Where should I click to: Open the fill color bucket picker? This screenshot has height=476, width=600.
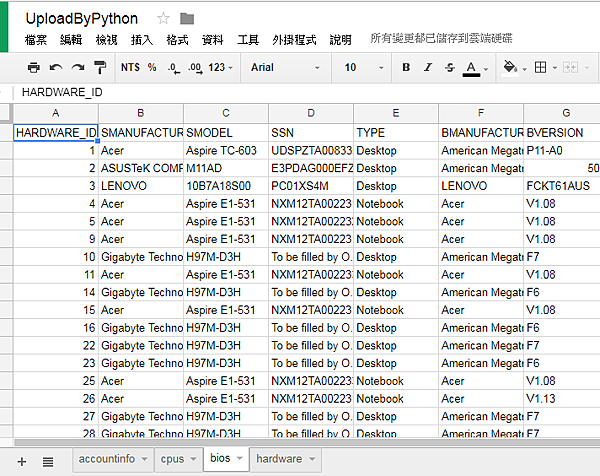[514, 68]
